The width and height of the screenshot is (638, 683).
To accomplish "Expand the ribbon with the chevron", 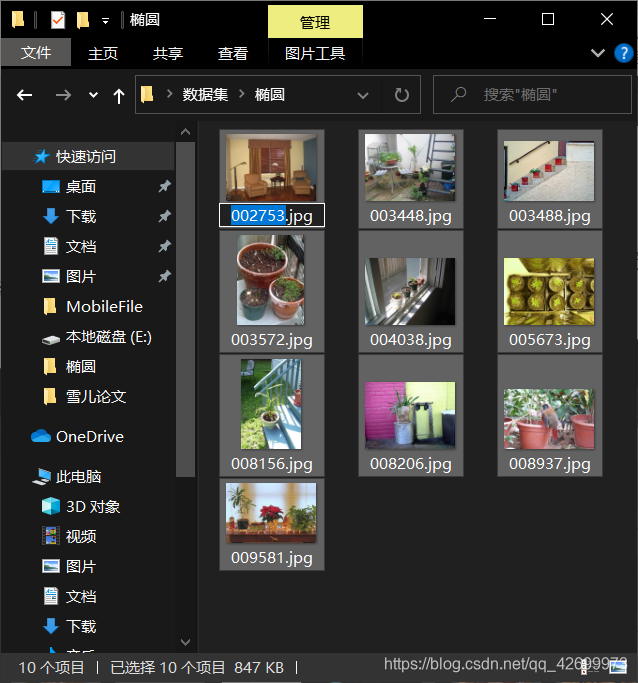I will tap(597, 53).
